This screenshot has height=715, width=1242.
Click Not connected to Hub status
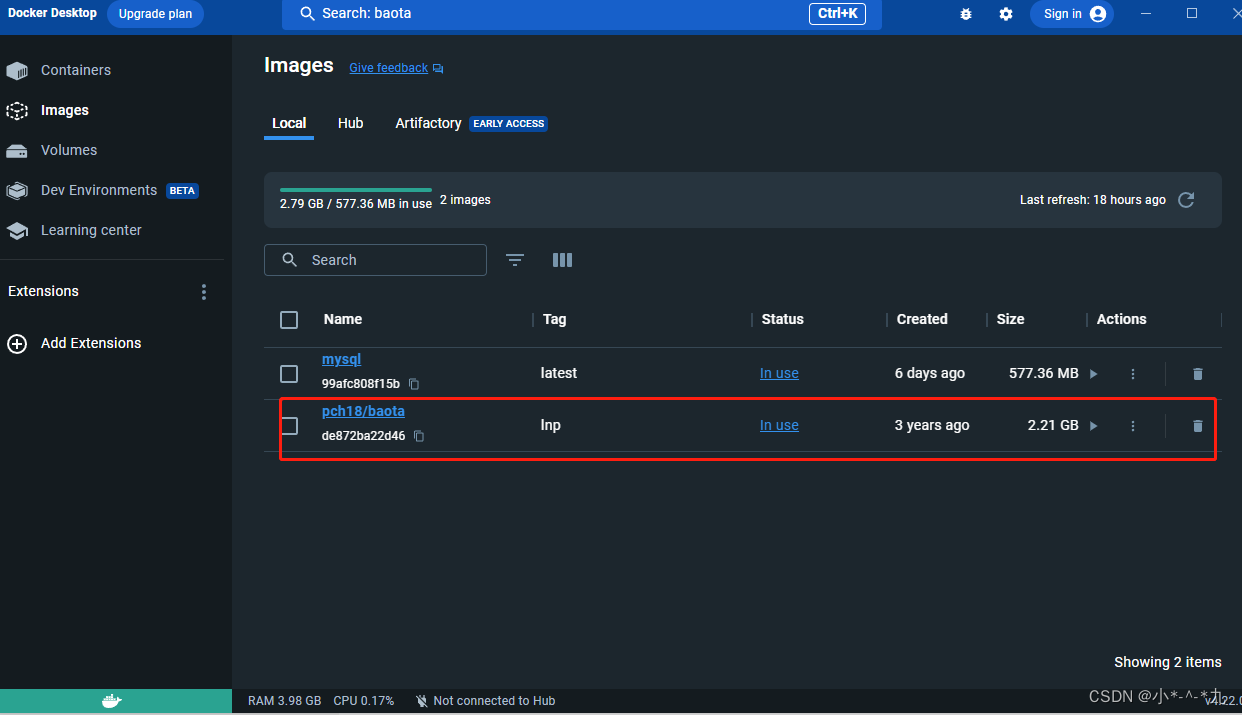pyautogui.click(x=485, y=701)
